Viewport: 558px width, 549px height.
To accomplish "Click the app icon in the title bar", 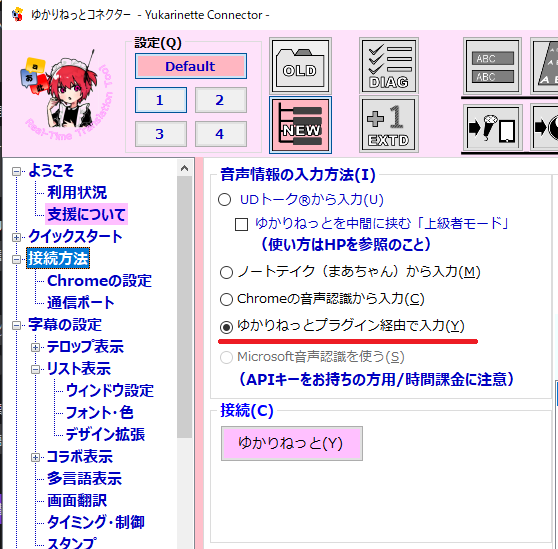I will click(x=17, y=15).
